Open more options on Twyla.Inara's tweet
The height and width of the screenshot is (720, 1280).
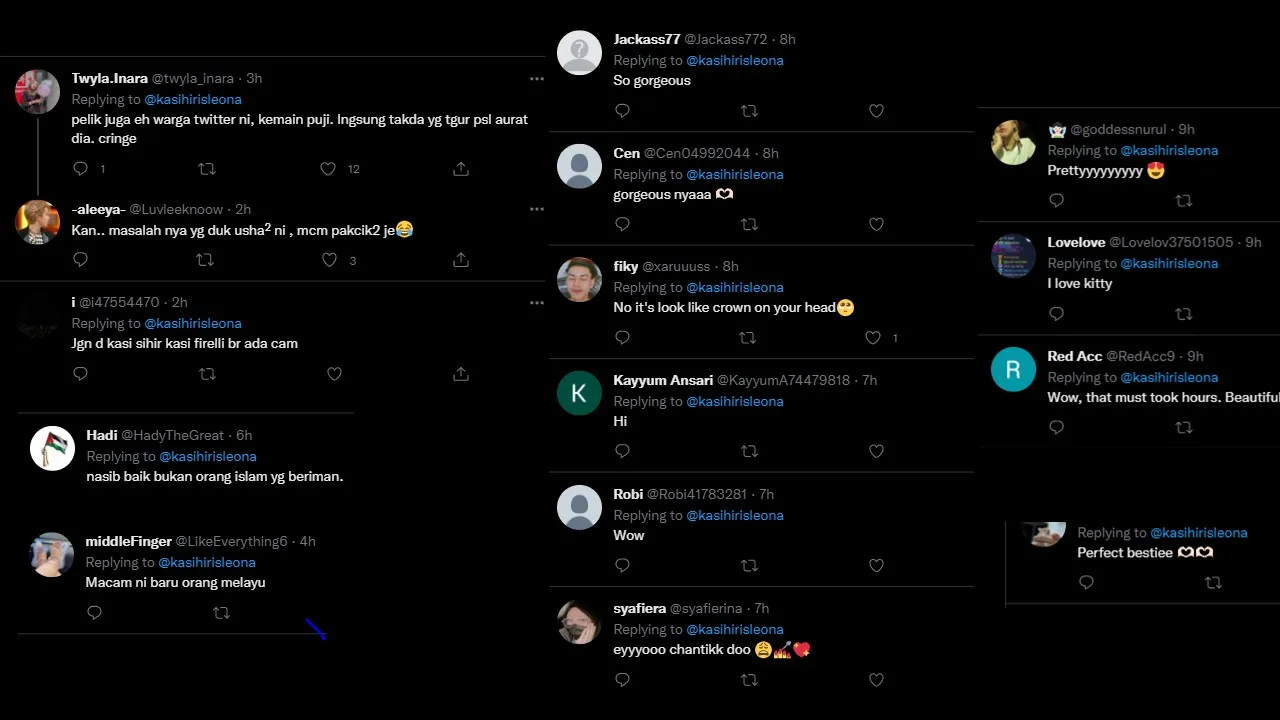[x=537, y=79]
